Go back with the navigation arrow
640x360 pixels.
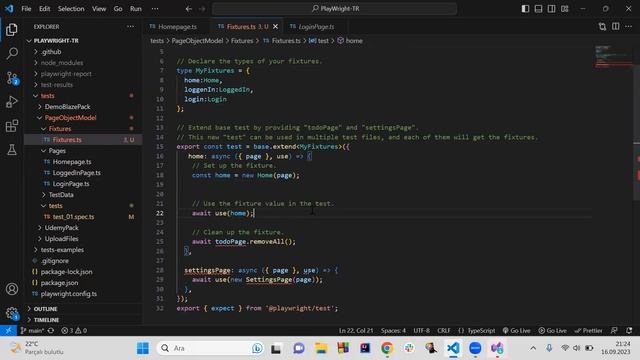[189, 9]
